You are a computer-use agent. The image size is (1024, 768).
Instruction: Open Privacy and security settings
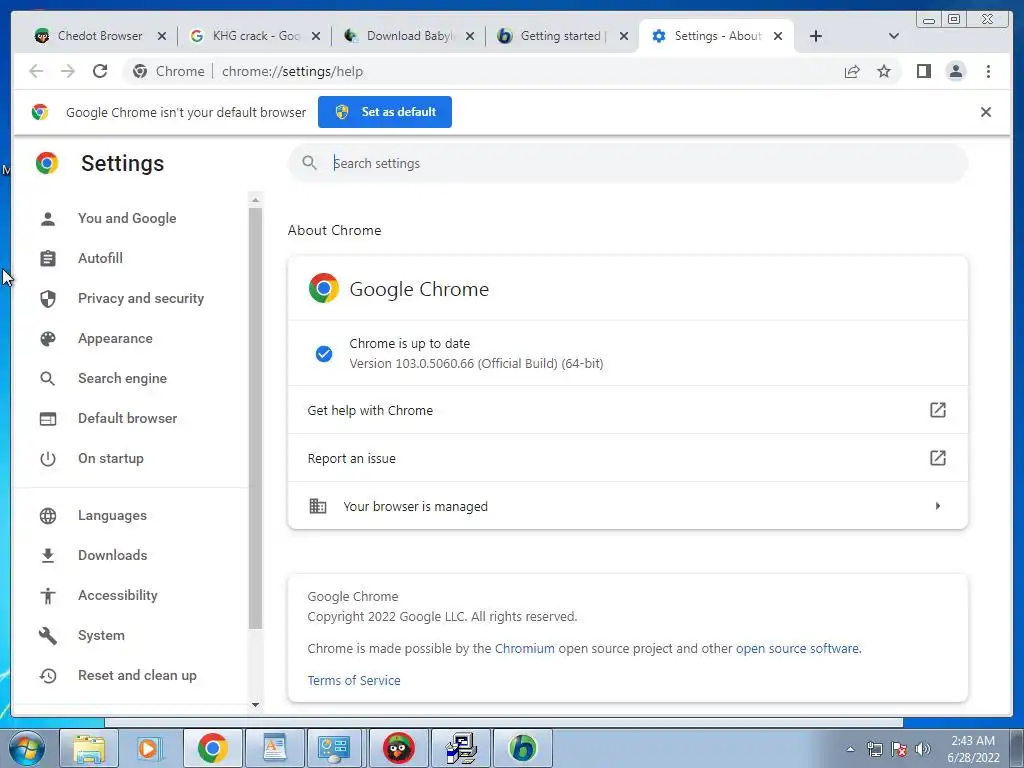coord(140,298)
